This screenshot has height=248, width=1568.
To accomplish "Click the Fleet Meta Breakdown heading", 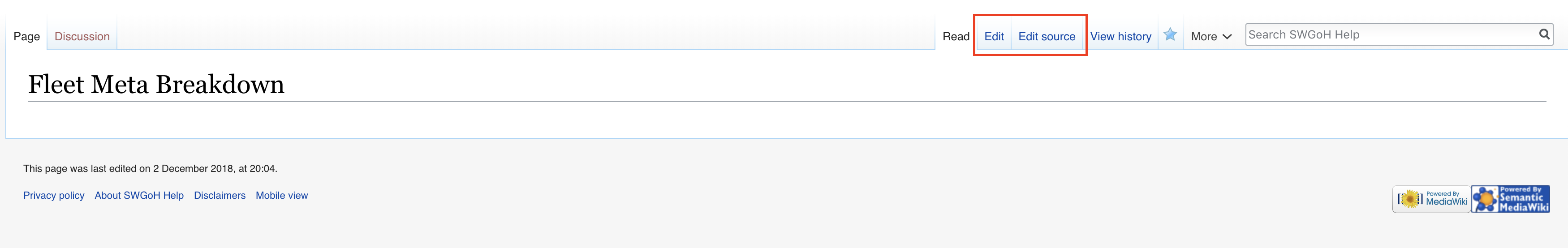I will coord(156,85).
